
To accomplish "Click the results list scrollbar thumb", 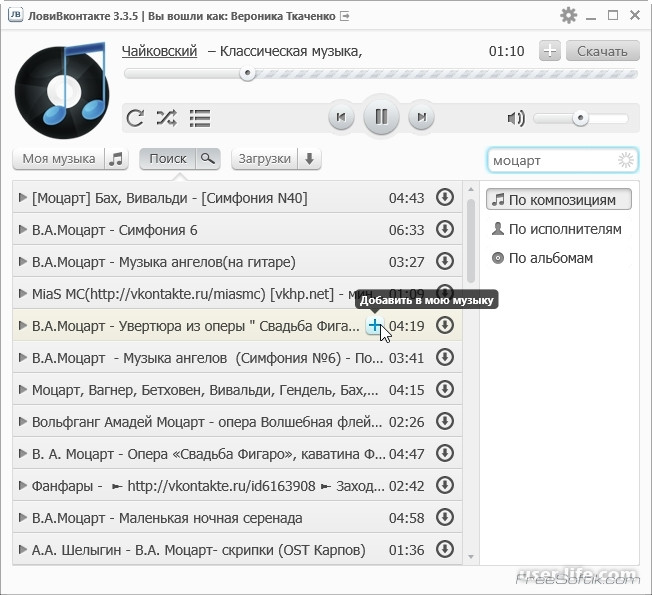I will point(471,241).
